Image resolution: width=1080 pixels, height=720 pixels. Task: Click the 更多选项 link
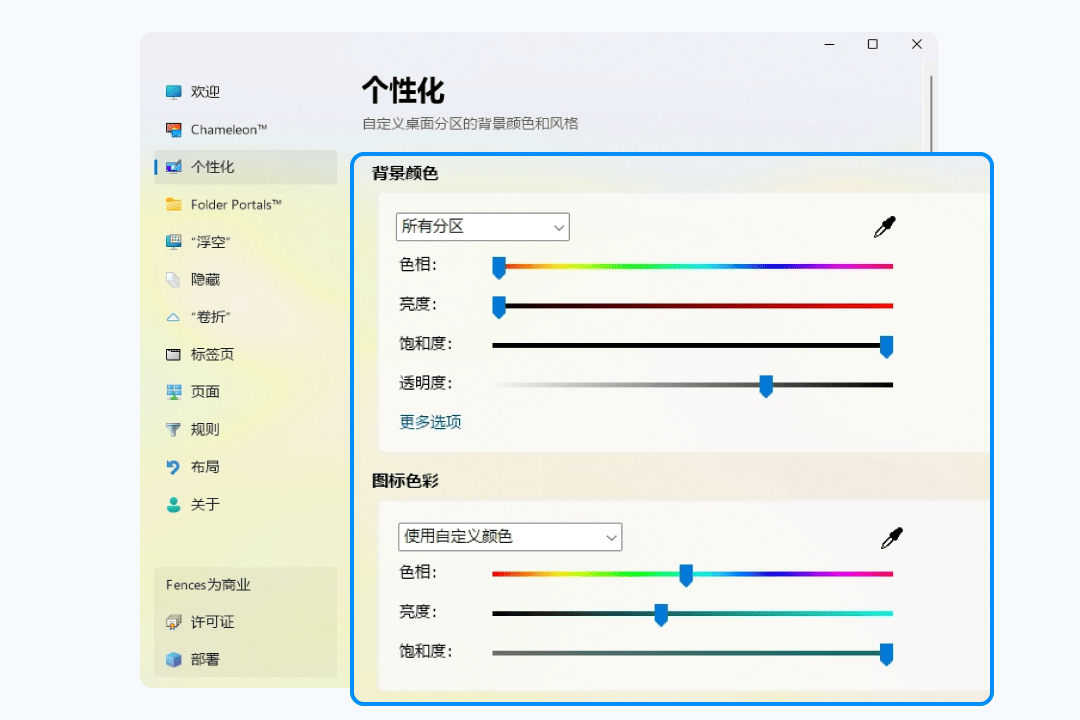pos(430,422)
